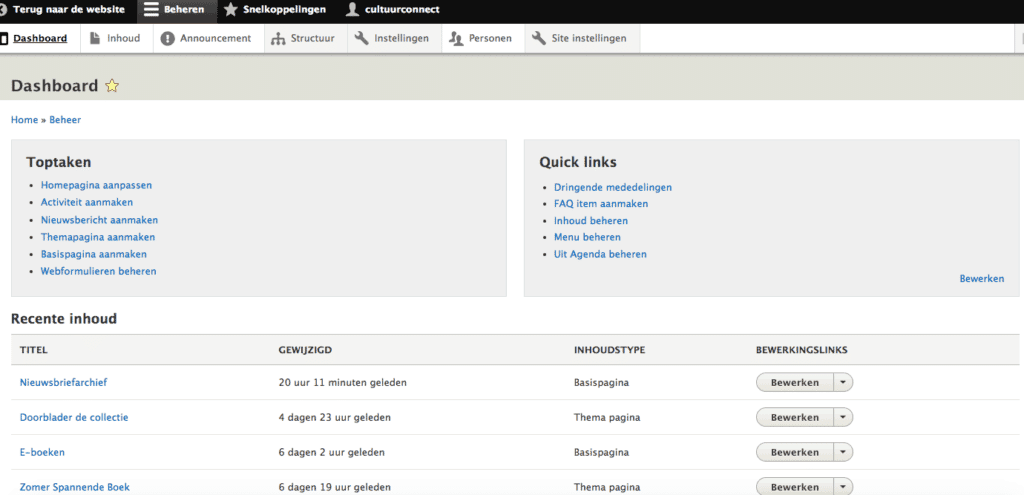Viewport: 1024px width, 495px height.
Task: Click the Announcement exclamation icon
Action: [168, 39]
